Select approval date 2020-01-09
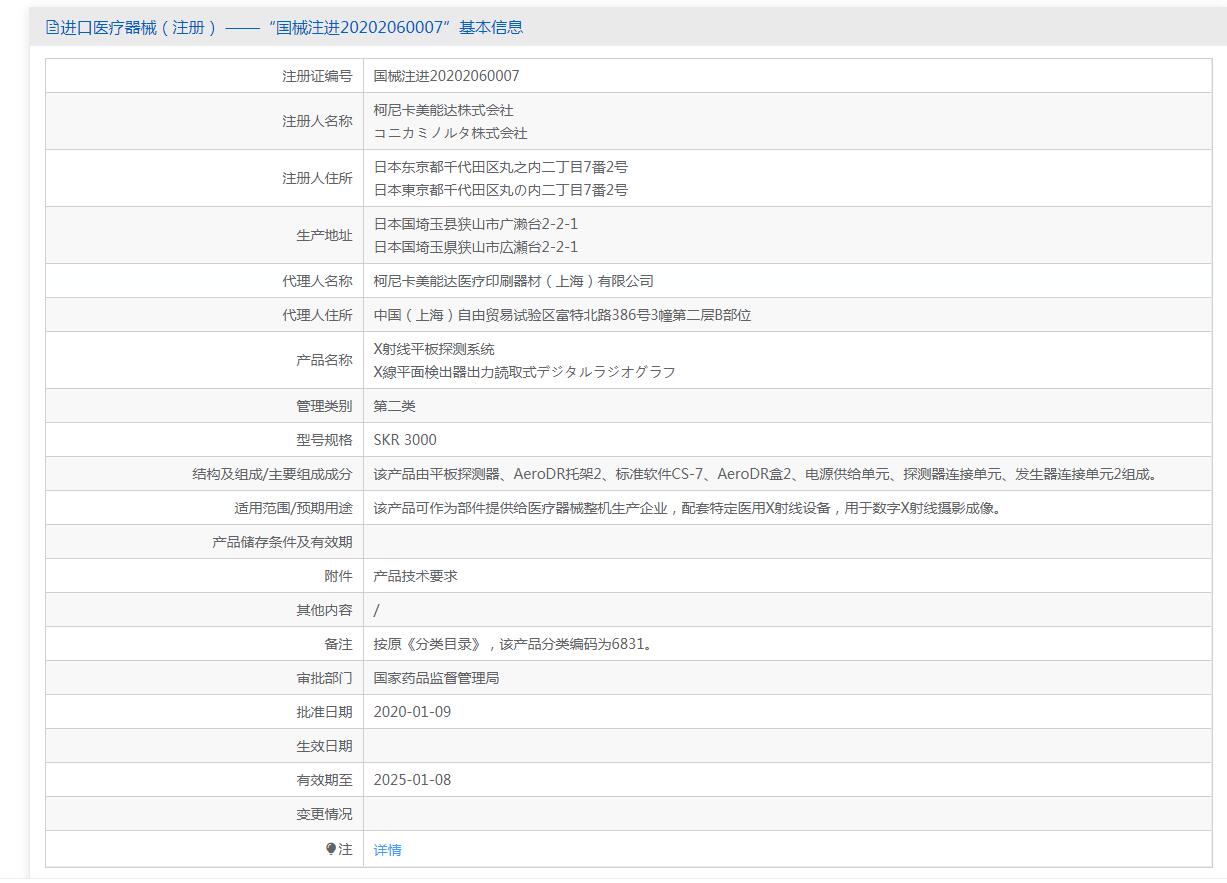This screenshot has width=1227, height=883. pyautogui.click(x=412, y=712)
